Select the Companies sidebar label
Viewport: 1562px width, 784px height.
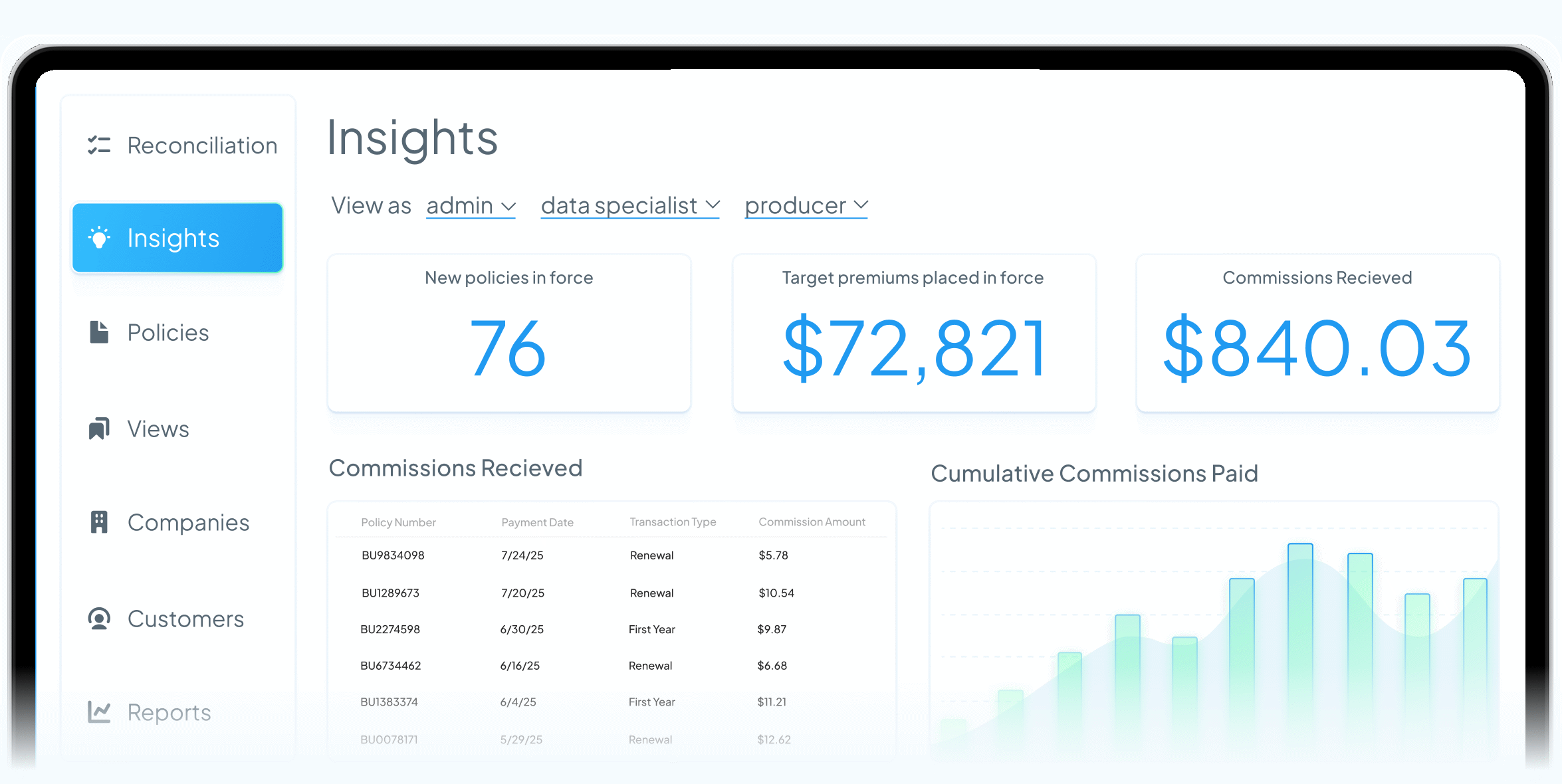188,522
